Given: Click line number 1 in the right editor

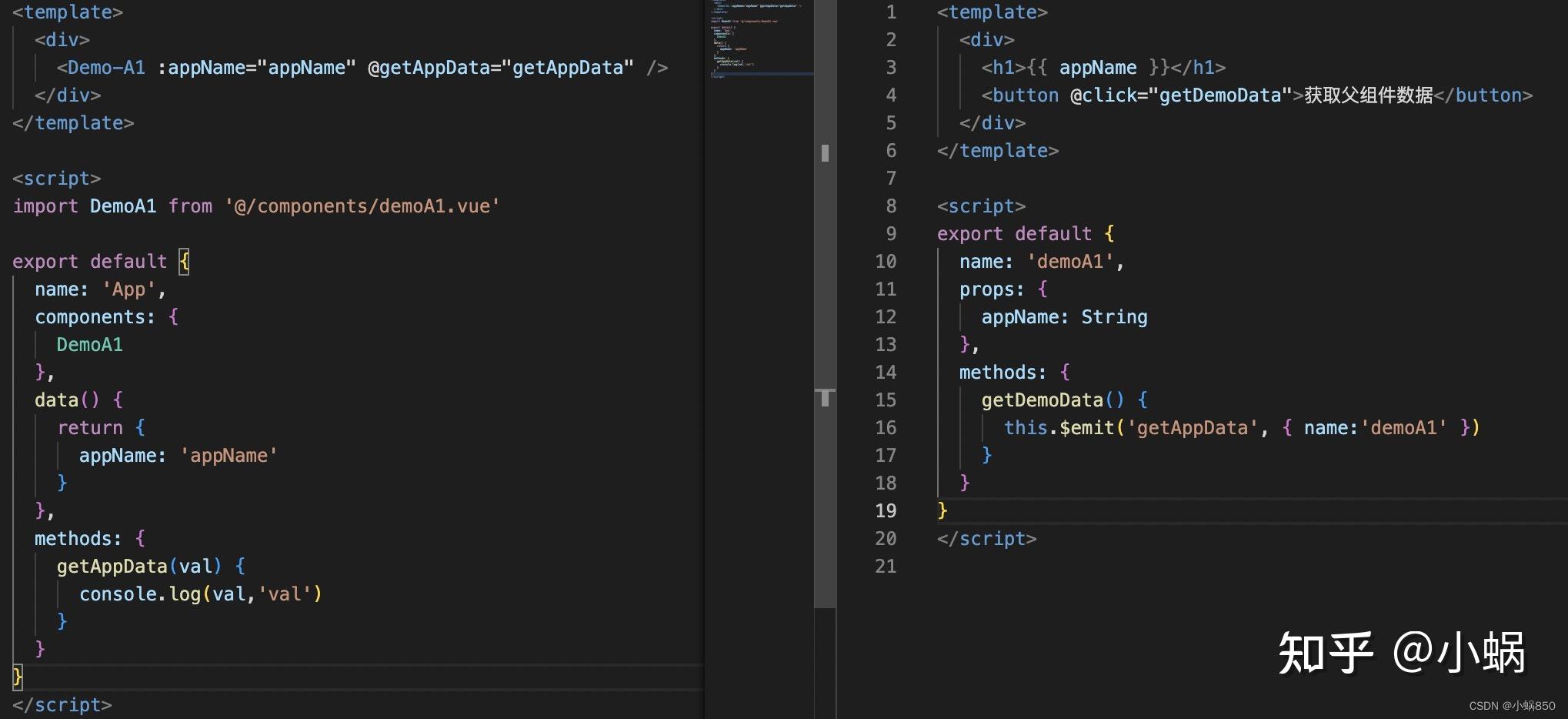Looking at the screenshot, I should pos(891,12).
